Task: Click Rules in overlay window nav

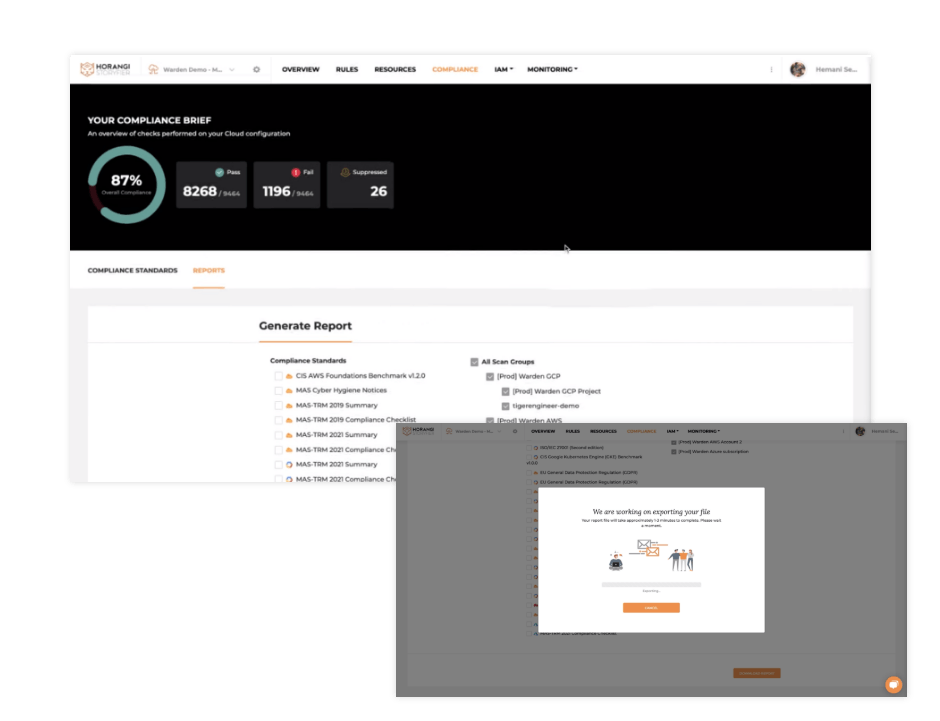Action: tap(573, 431)
